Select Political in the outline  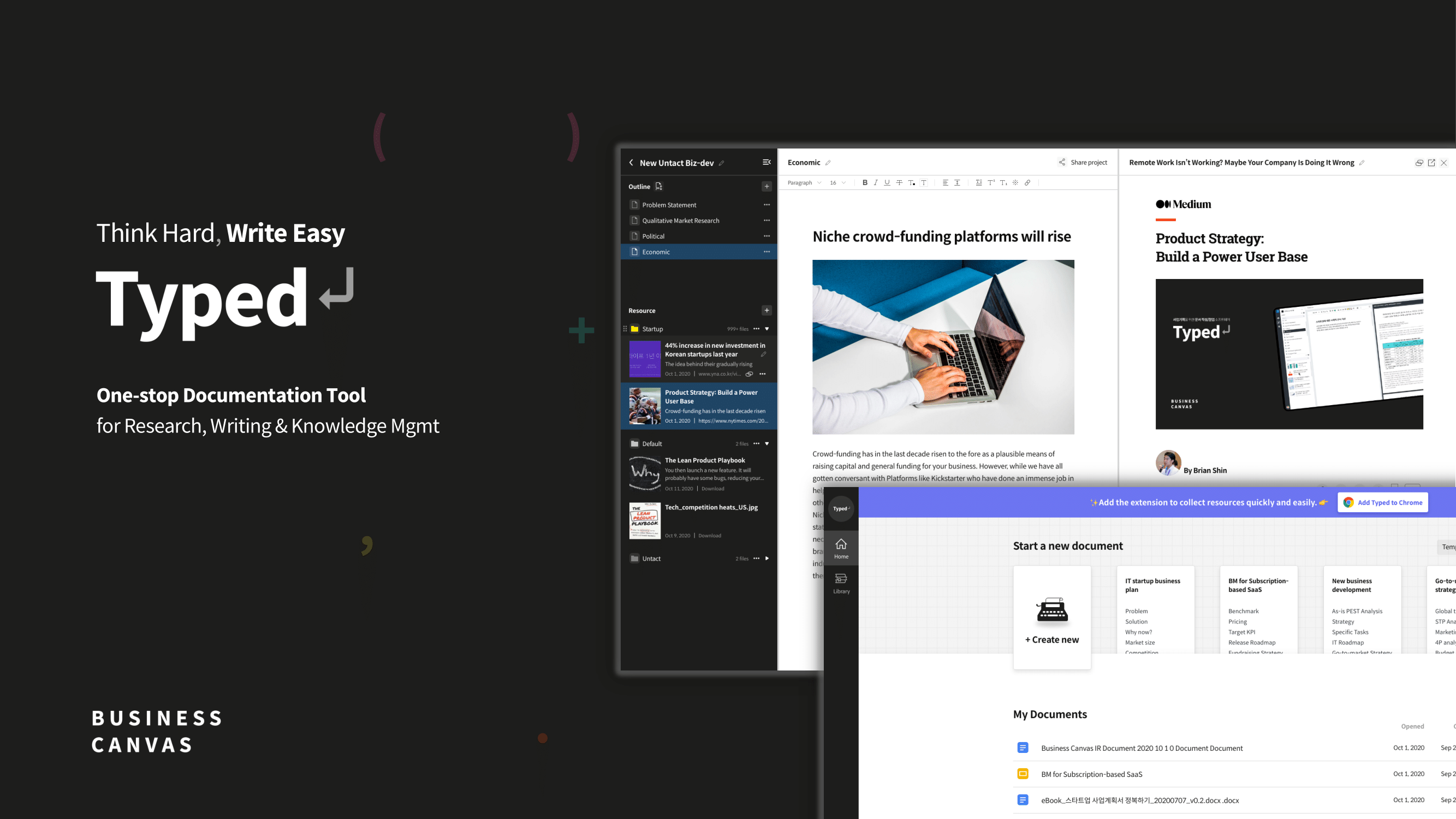699,236
